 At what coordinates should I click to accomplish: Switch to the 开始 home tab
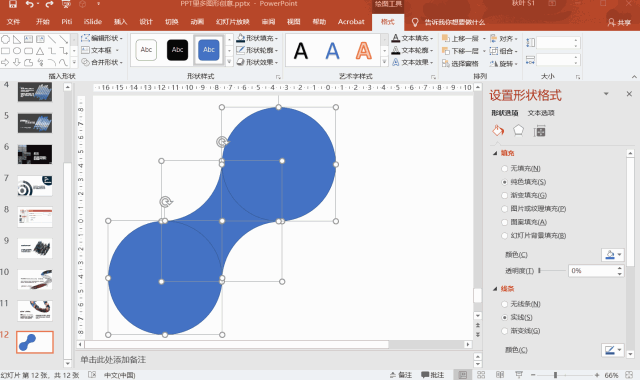(x=42, y=22)
